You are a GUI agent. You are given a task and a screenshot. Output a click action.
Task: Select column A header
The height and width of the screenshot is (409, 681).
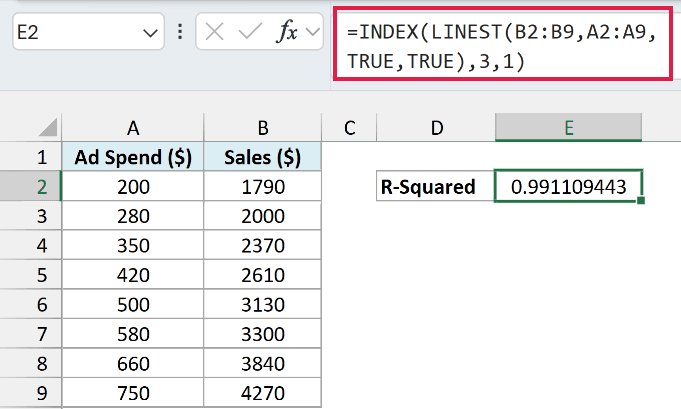(x=133, y=128)
